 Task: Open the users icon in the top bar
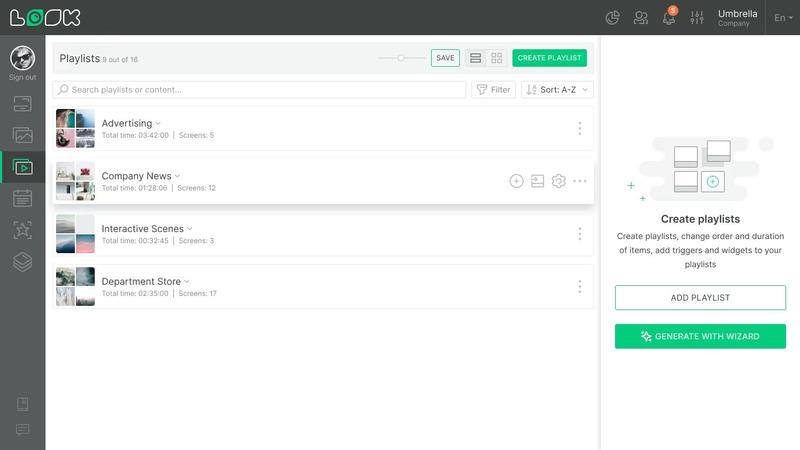click(x=641, y=18)
